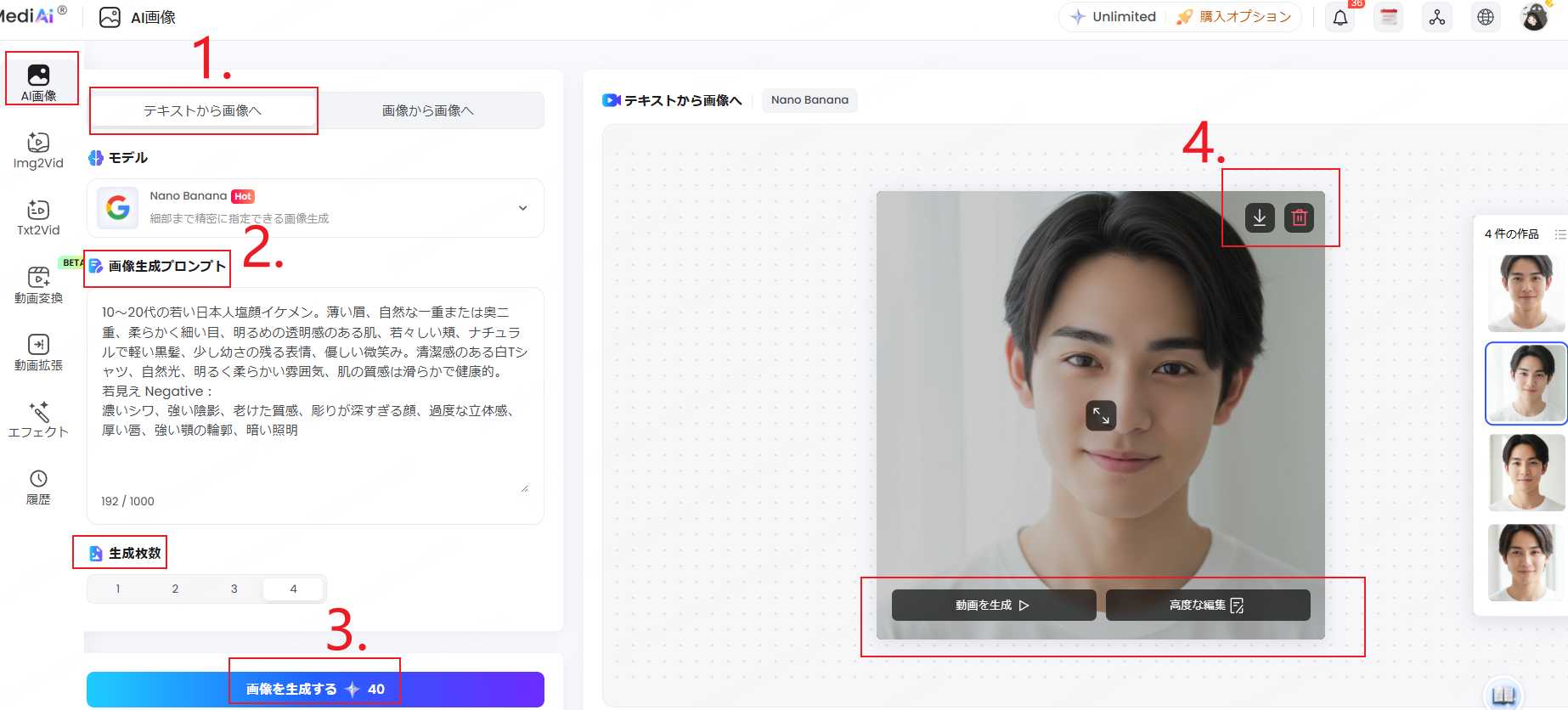The image size is (1568, 710).
Task: Select generation count 2
Action: point(175,589)
